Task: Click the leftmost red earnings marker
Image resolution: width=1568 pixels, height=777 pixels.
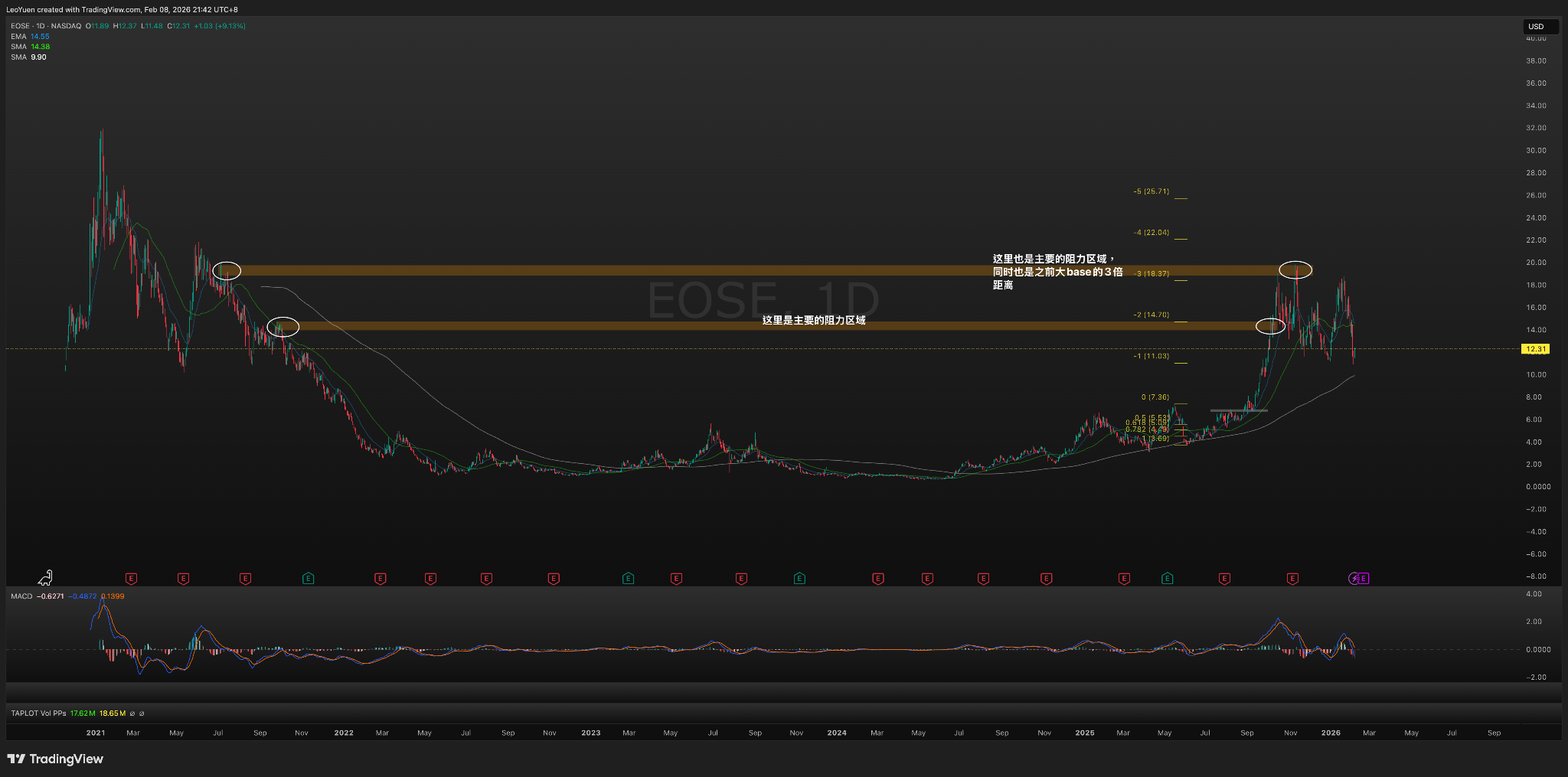Action: [131, 579]
